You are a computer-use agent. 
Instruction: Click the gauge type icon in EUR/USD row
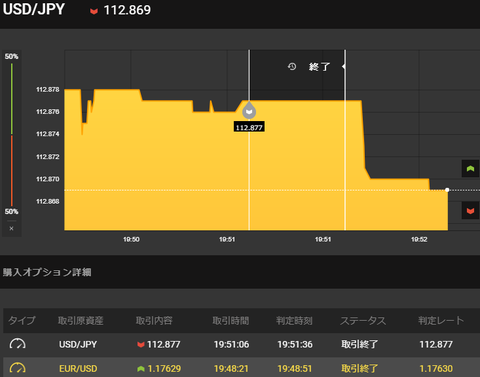pyautogui.click(x=17, y=368)
